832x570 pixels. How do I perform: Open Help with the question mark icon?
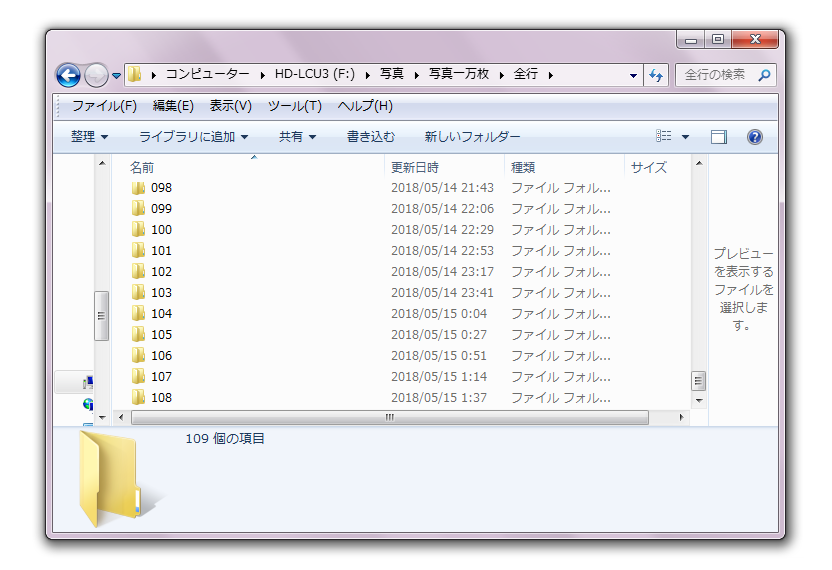tap(755, 137)
